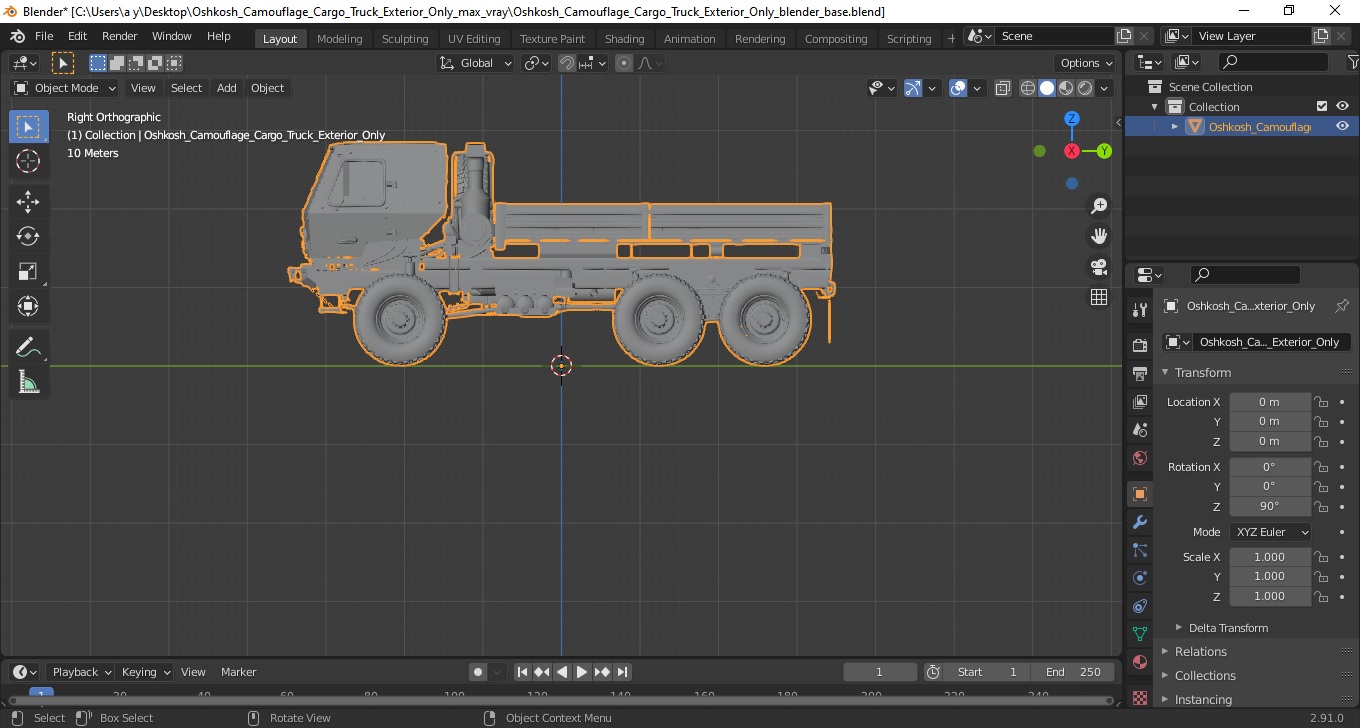The image size is (1360, 728).
Task: Expand the Delta Transform panel
Action: [x=1228, y=628]
